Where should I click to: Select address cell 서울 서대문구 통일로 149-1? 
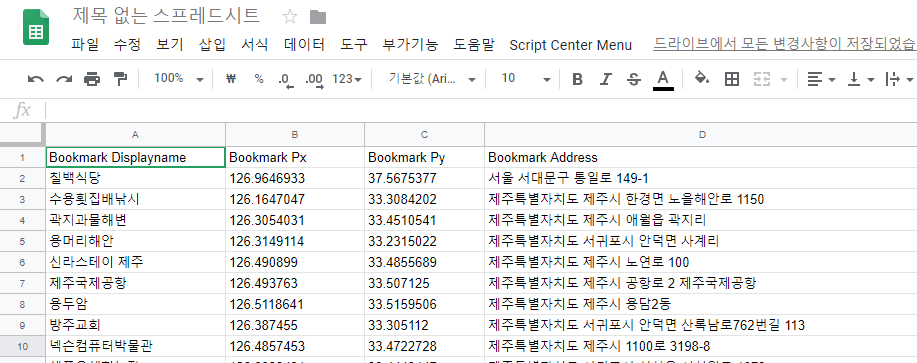[701, 178]
